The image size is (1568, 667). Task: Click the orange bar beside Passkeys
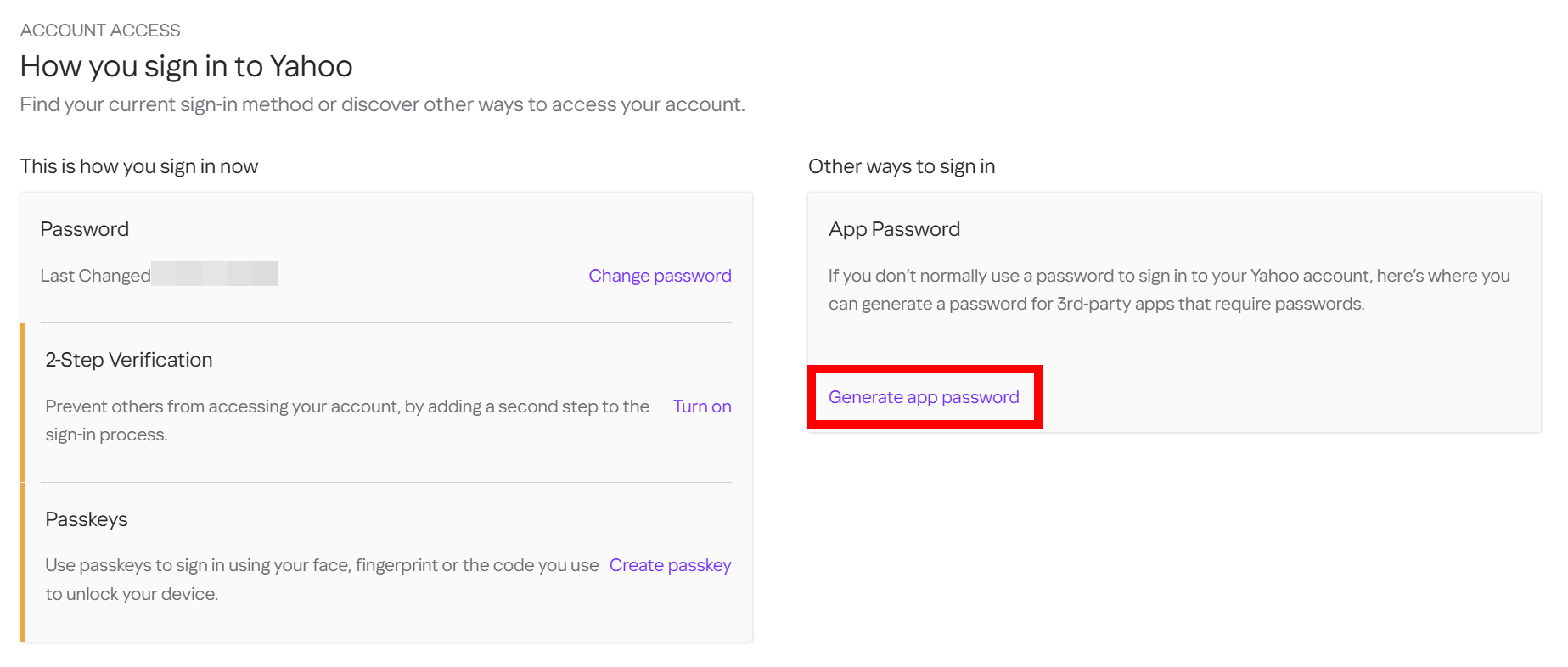pos(23,562)
